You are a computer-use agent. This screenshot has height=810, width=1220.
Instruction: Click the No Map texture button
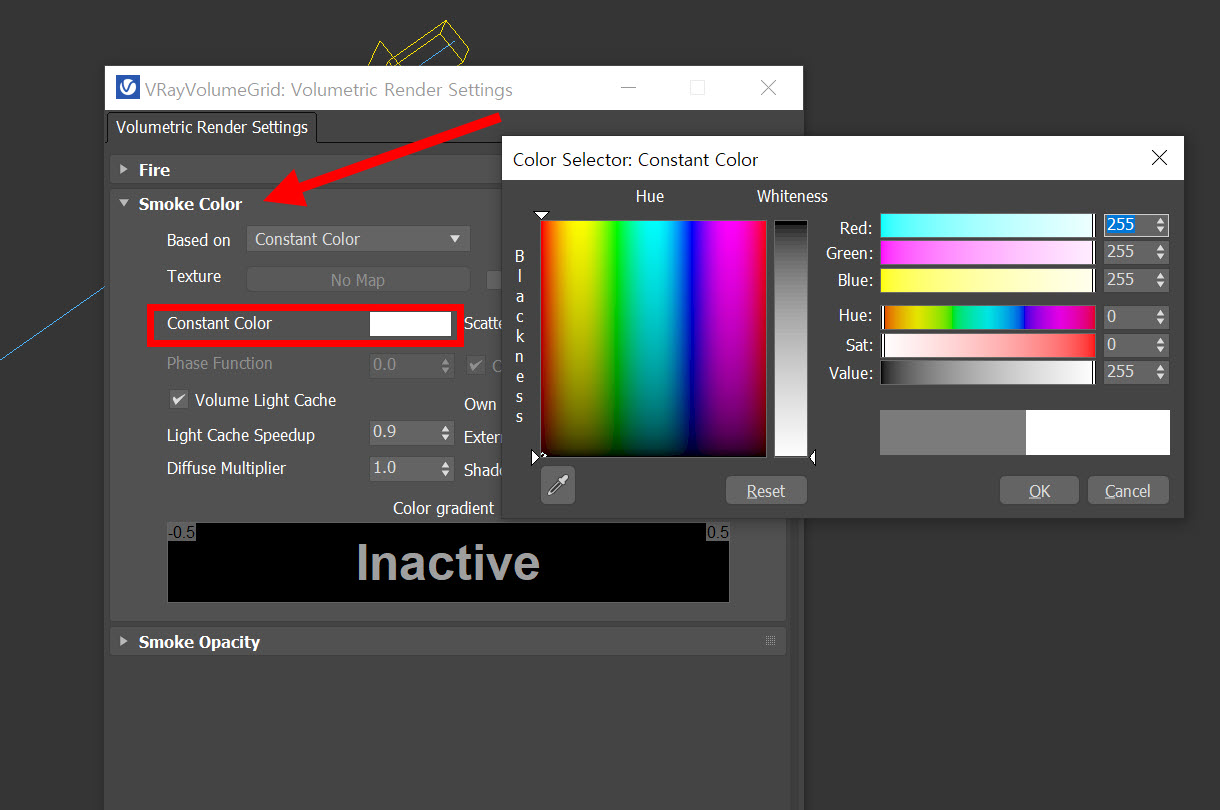pos(358,280)
